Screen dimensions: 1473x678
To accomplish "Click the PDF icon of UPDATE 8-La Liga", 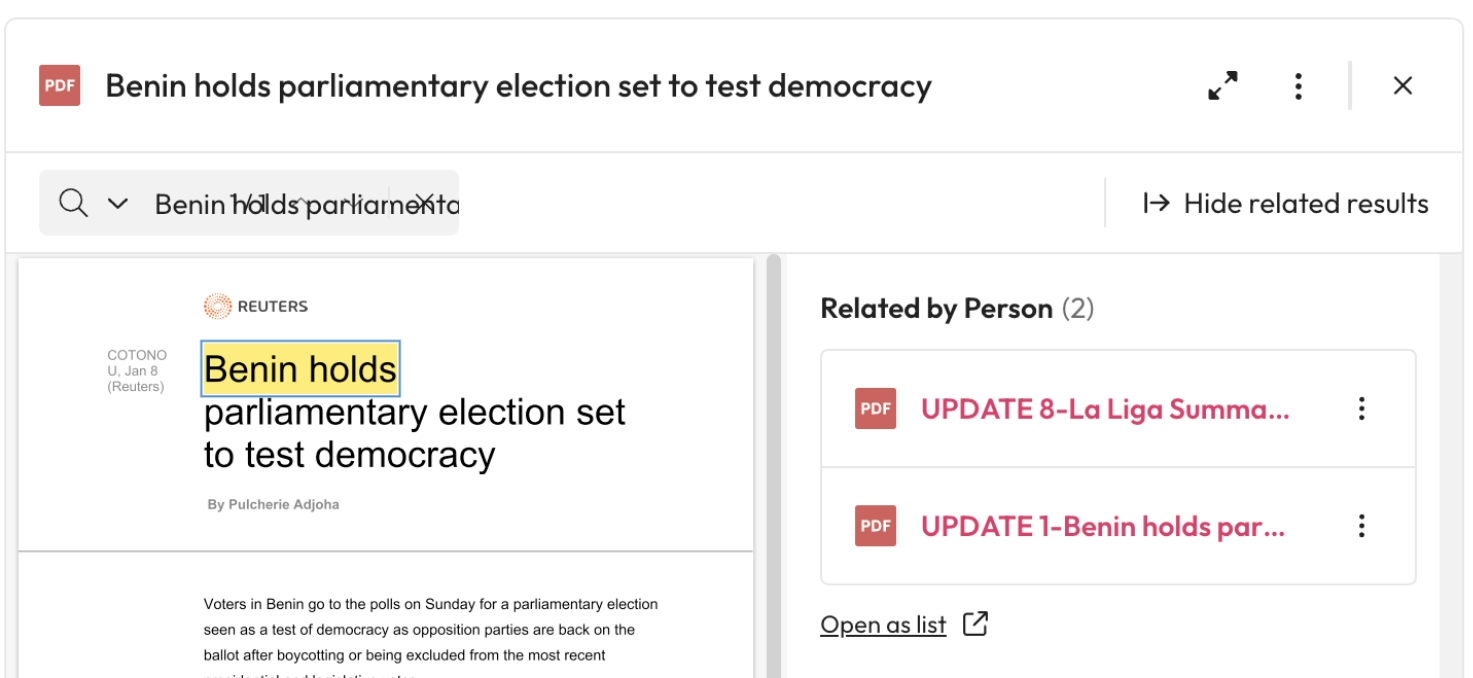I will click(x=875, y=408).
